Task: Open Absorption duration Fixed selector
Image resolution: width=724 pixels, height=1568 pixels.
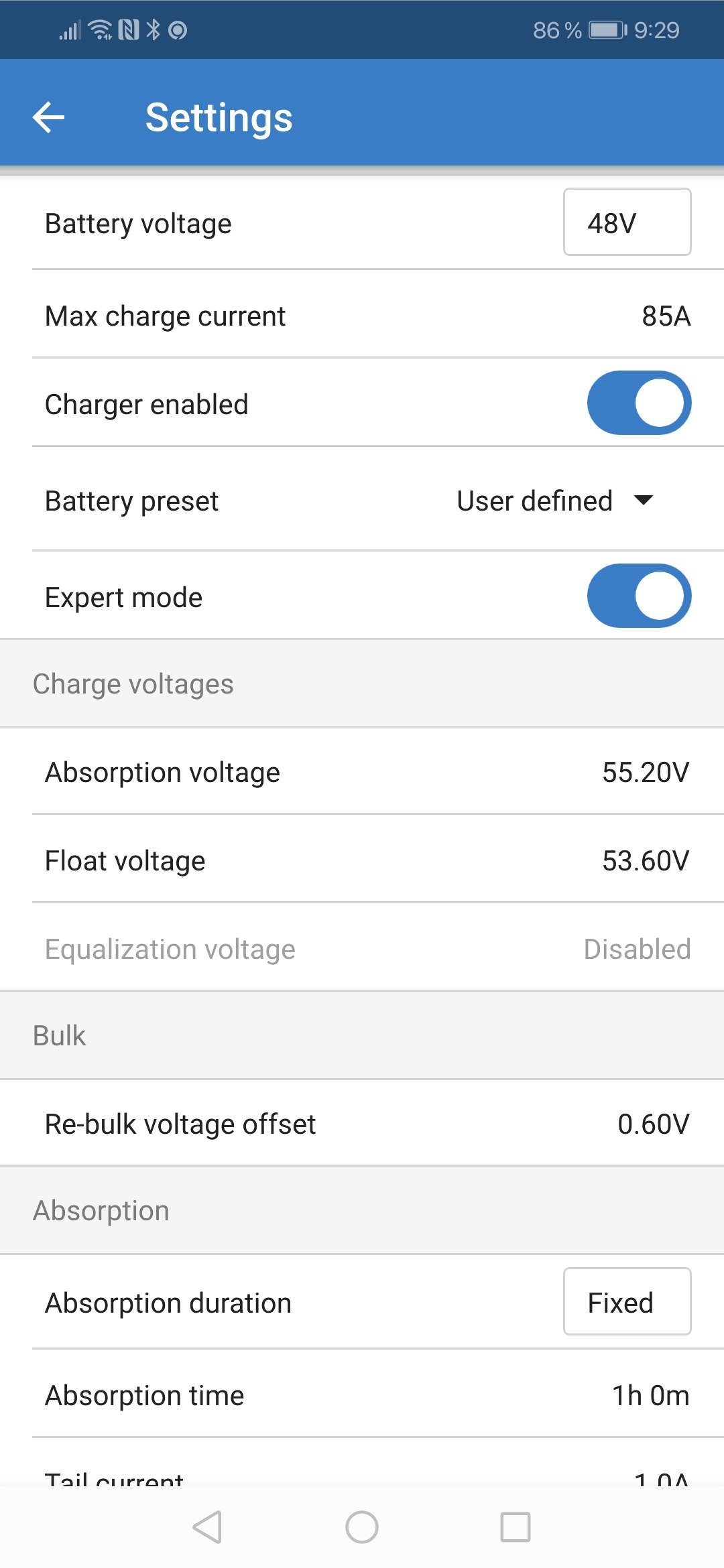Action: click(627, 1301)
